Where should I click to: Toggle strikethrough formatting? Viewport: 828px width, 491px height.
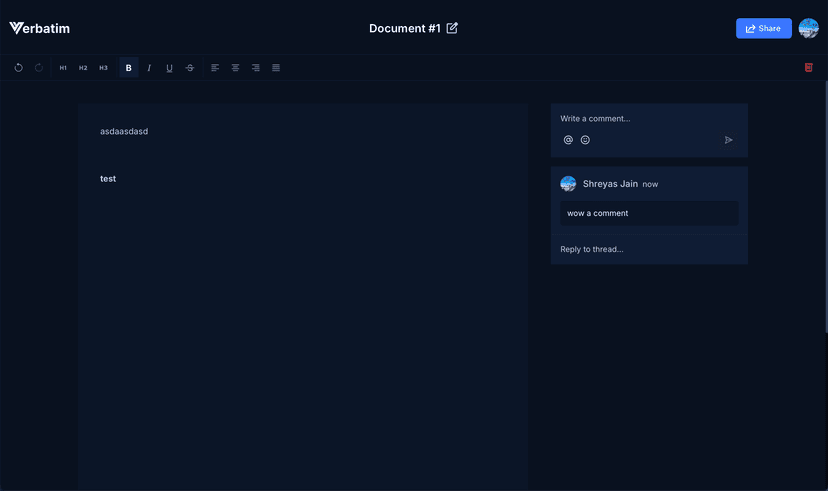pyautogui.click(x=190, y=68)
